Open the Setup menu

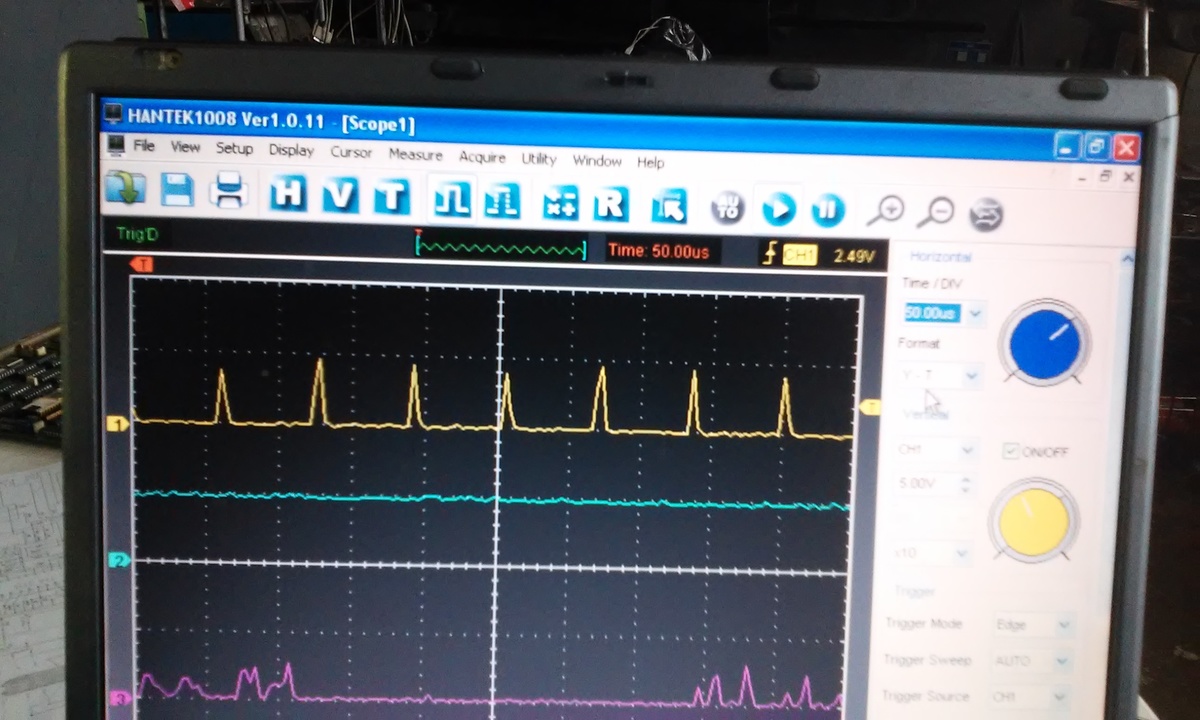tap(234, 148)
